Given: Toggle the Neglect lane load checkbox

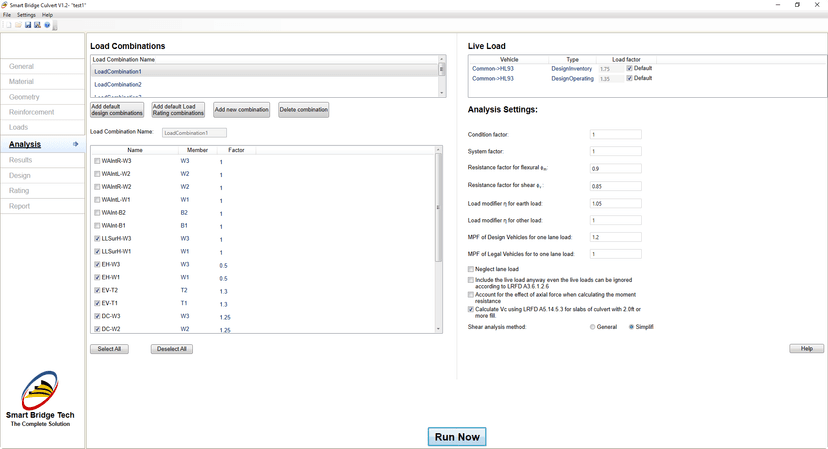Looking at the screenshot, I should click(471, 269).
